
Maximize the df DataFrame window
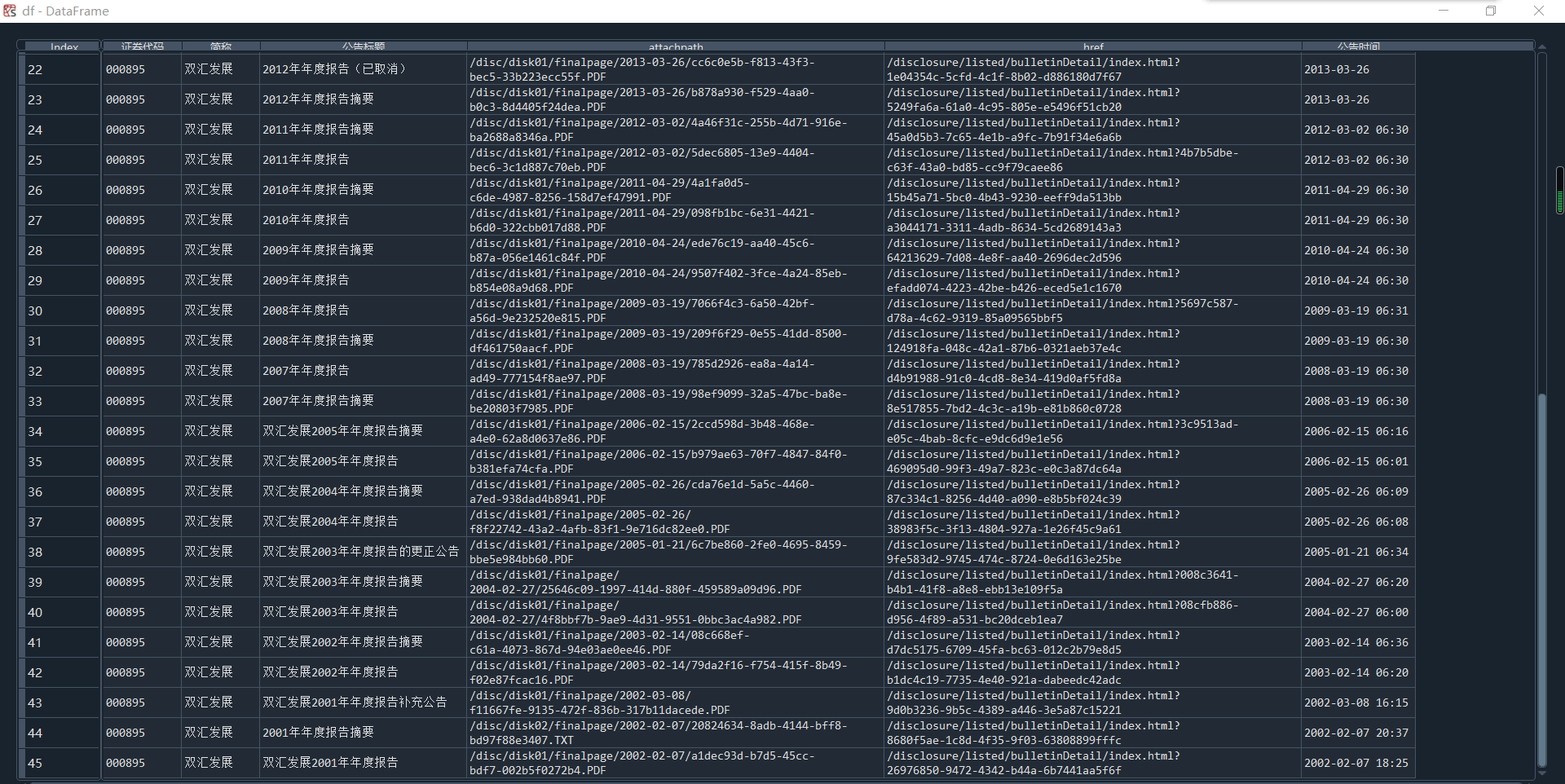[1490, 11]
